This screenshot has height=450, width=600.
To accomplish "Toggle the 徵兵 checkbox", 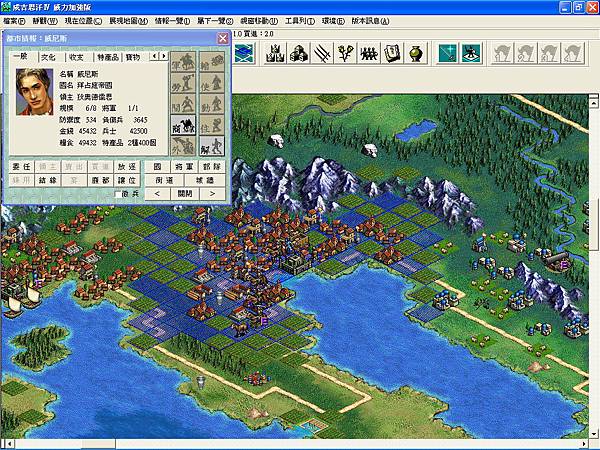I will [118, 194].
